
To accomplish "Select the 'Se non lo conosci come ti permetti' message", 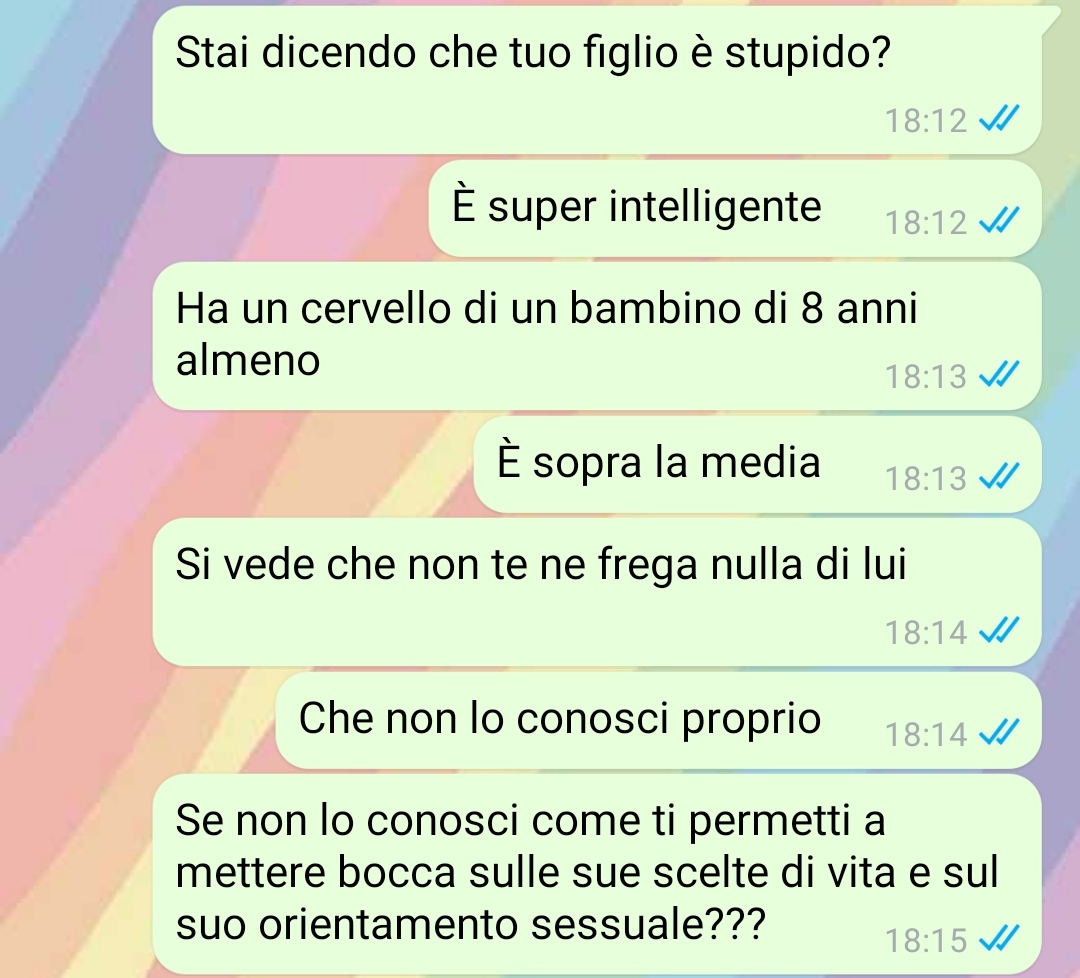I will (x=596, y=873).
